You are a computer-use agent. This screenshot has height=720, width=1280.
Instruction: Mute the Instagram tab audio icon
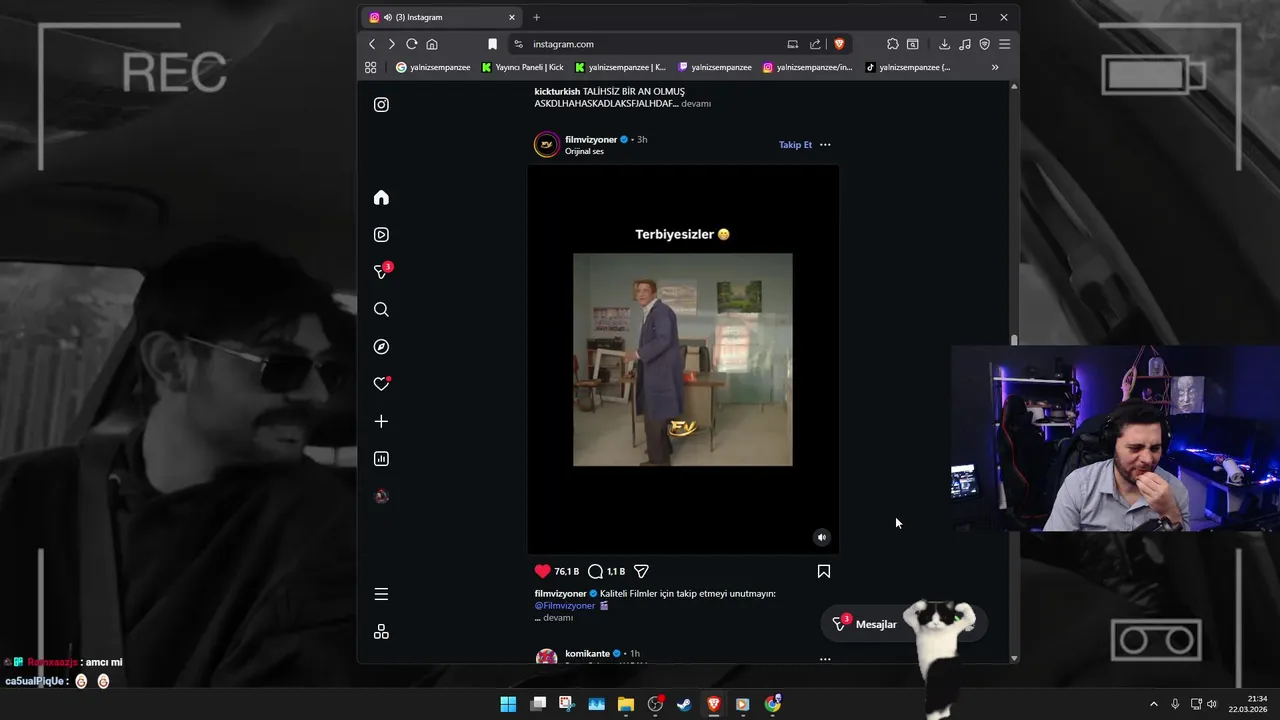point(387,17)
